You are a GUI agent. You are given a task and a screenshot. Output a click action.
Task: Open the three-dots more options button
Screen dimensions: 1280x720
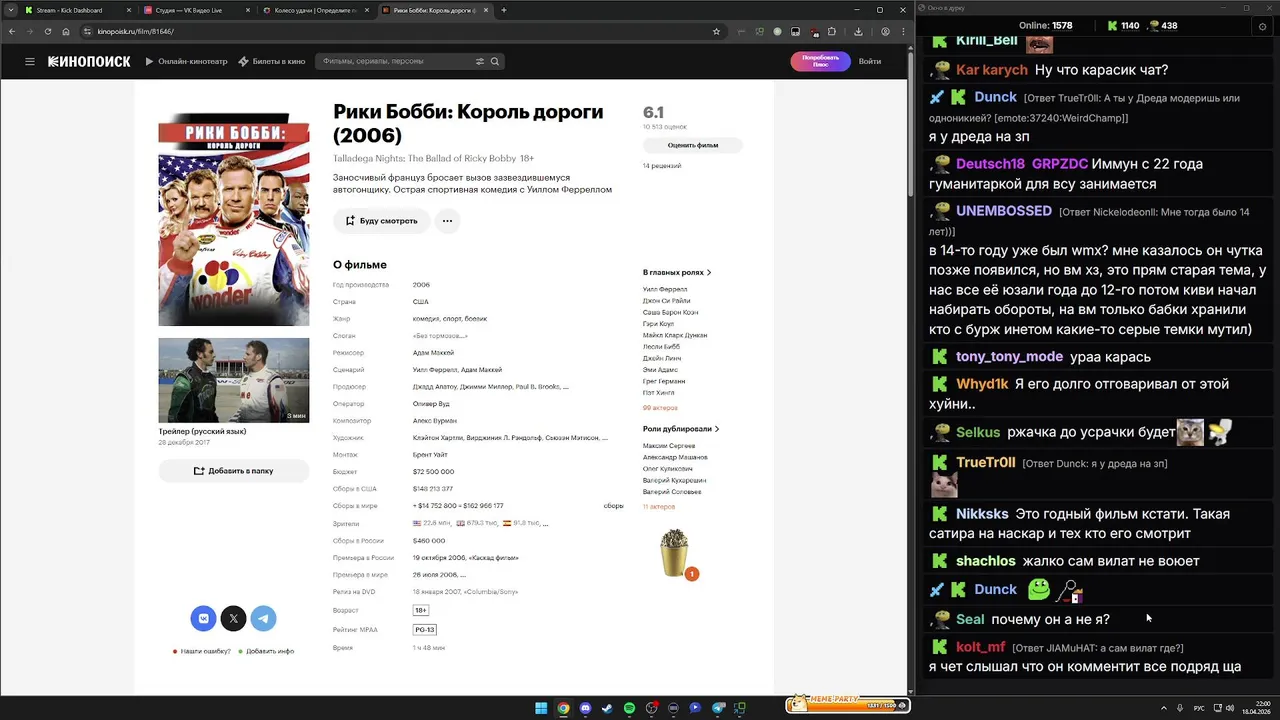click(x=447, y=220)
